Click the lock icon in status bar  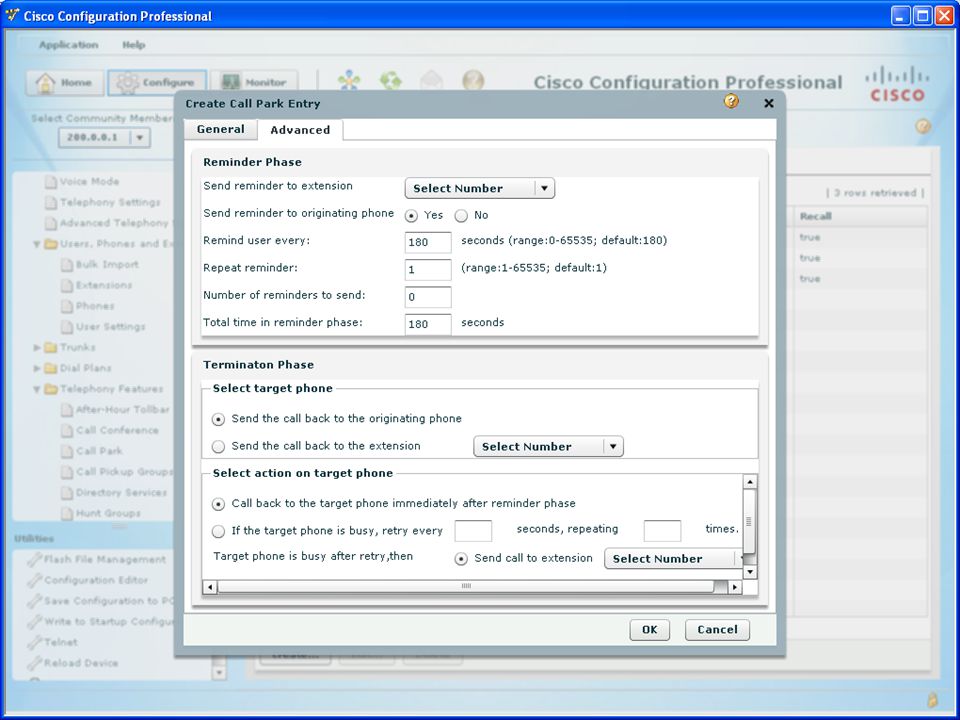(932, 699)
